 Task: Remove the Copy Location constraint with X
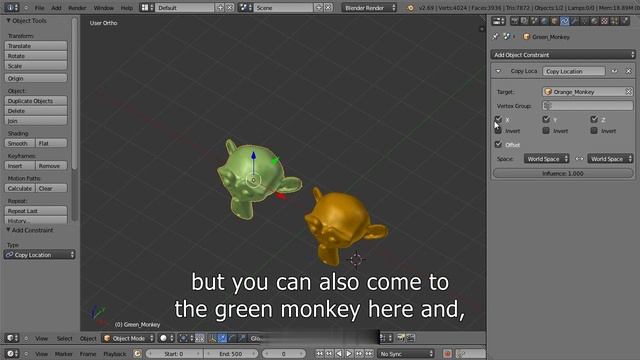(629, 71)
